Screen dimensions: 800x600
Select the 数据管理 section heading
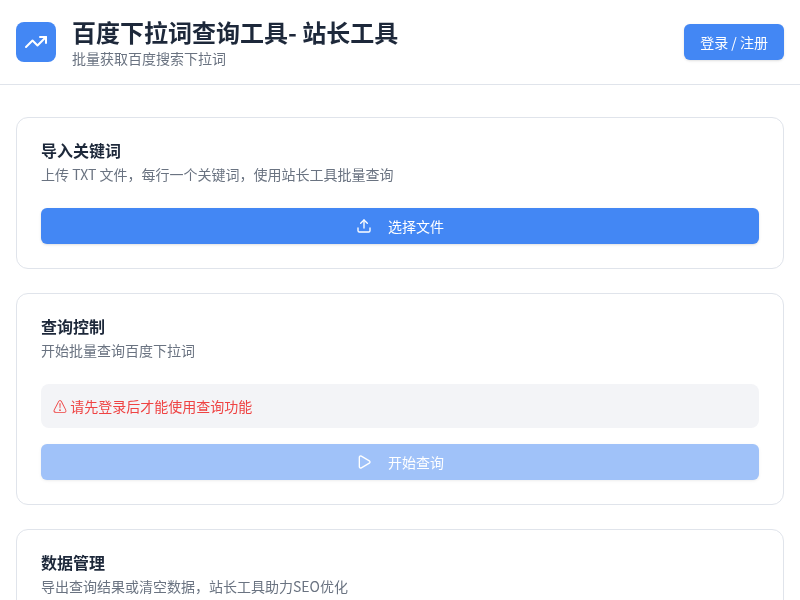pyautogui.click(x=73, y=563)
